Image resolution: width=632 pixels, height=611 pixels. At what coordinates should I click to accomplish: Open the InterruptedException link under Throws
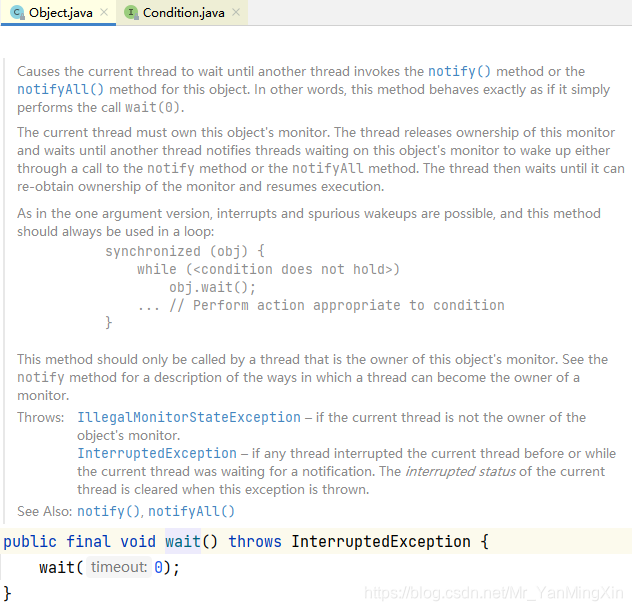(157, 453)
